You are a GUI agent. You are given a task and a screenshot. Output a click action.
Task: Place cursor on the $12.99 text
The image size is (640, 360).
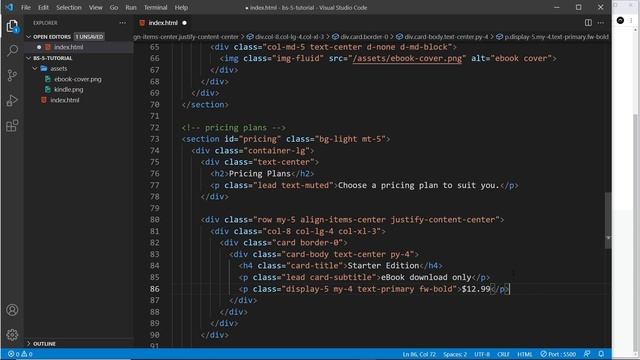[476, 289]
